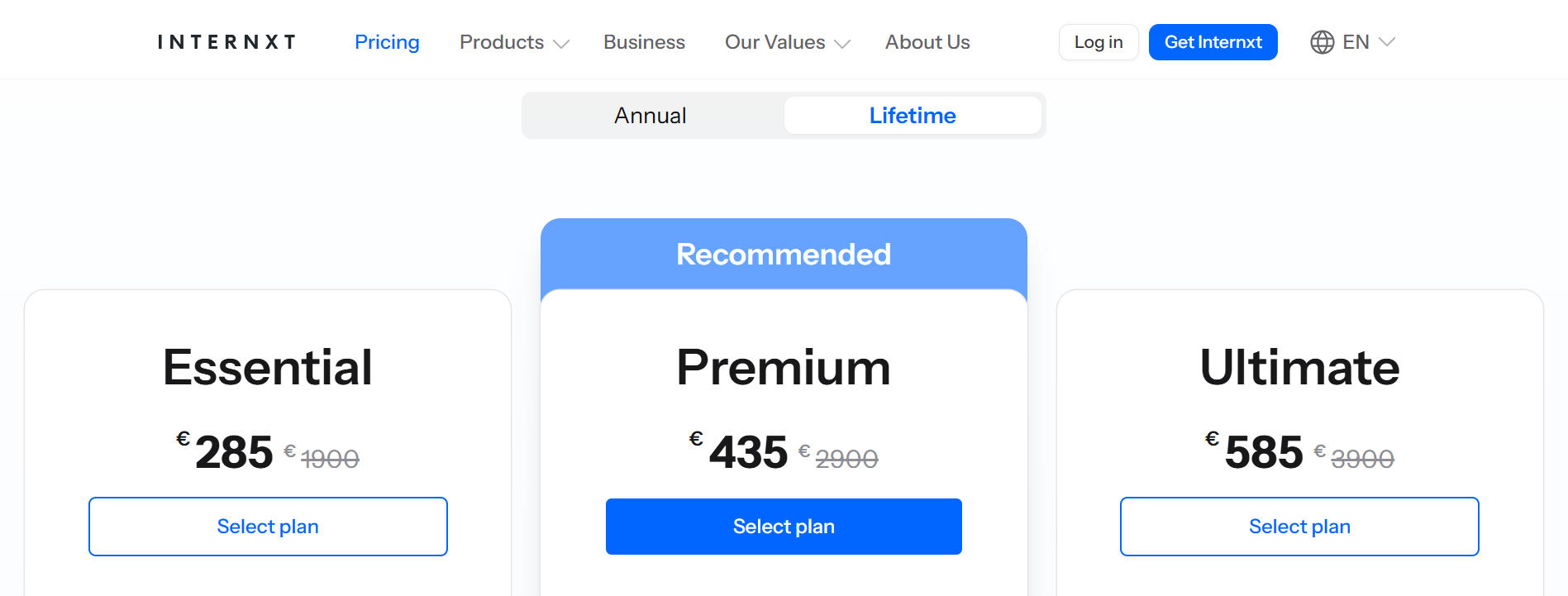Click the Log in button

tap(1099, 41)
